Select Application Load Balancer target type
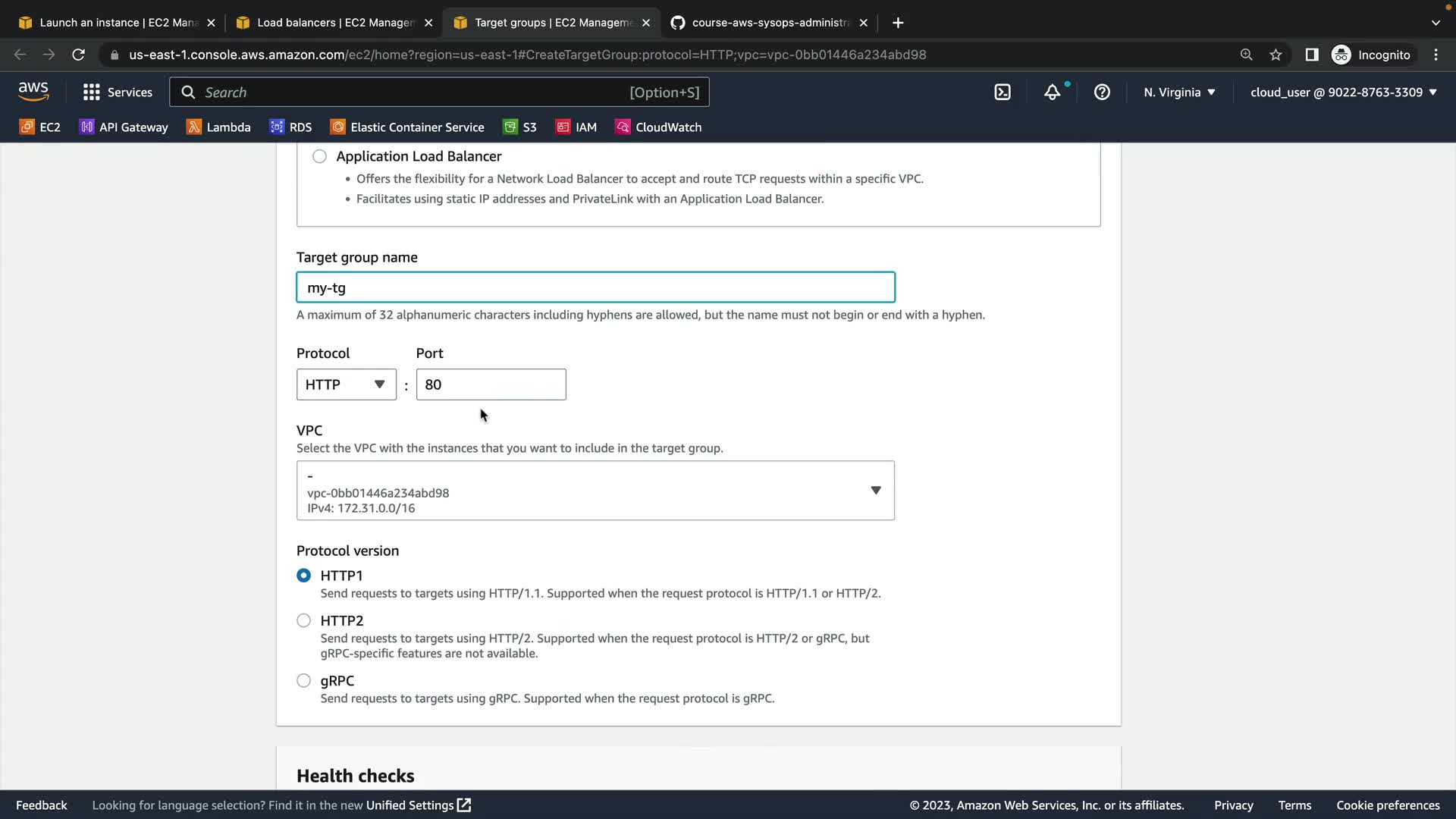The width and height of the screenshot is (1456, 819). point(319,156)
